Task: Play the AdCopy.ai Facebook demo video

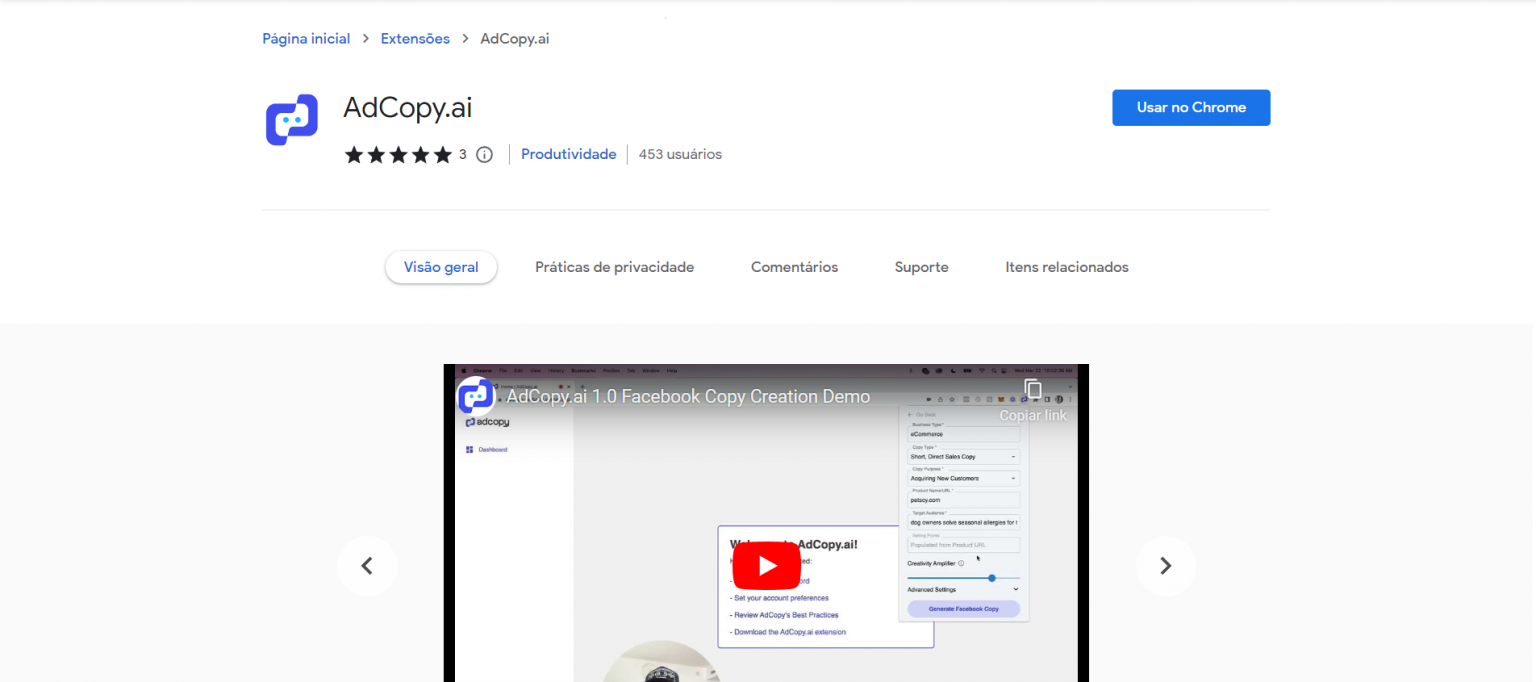Action: (x=766, y=565)
